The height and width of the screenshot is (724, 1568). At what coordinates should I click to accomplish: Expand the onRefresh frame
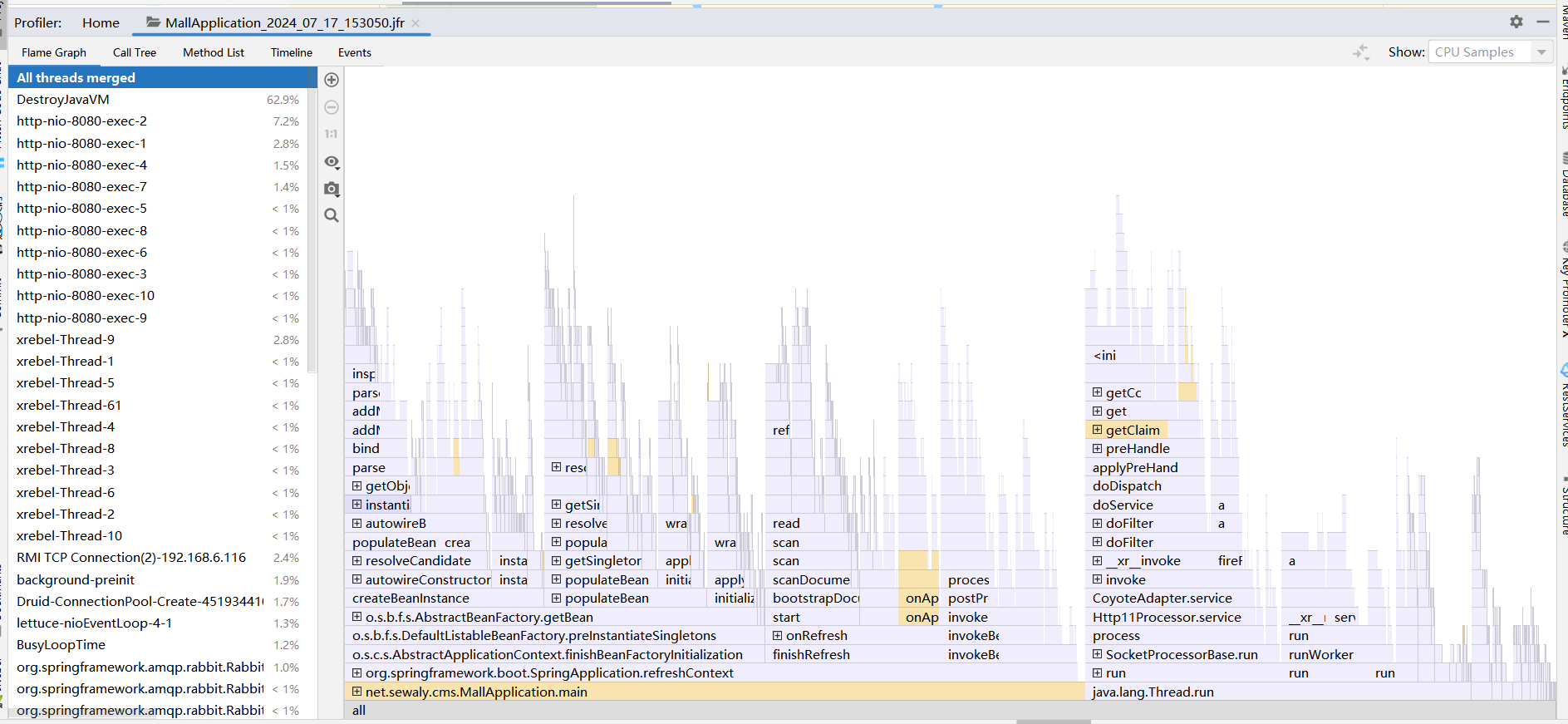(778, 636)
